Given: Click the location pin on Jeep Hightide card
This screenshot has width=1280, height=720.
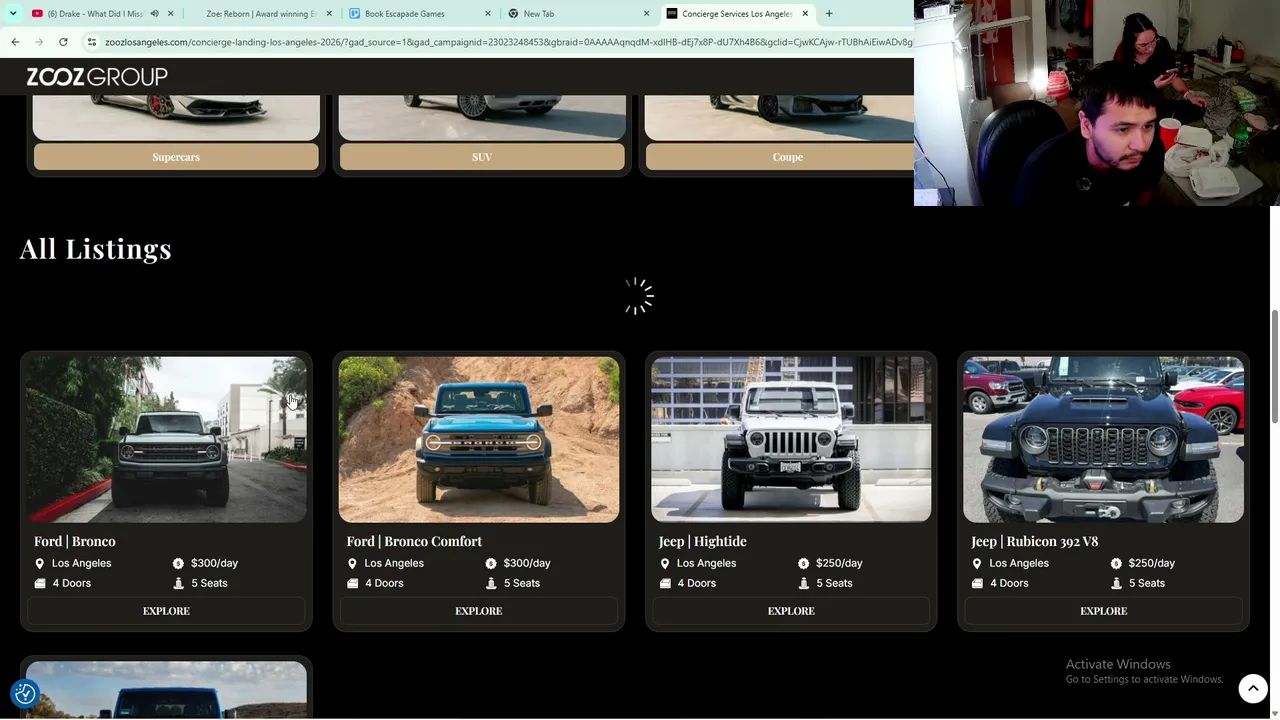Looking at the screenshot, I should point(665,564).
